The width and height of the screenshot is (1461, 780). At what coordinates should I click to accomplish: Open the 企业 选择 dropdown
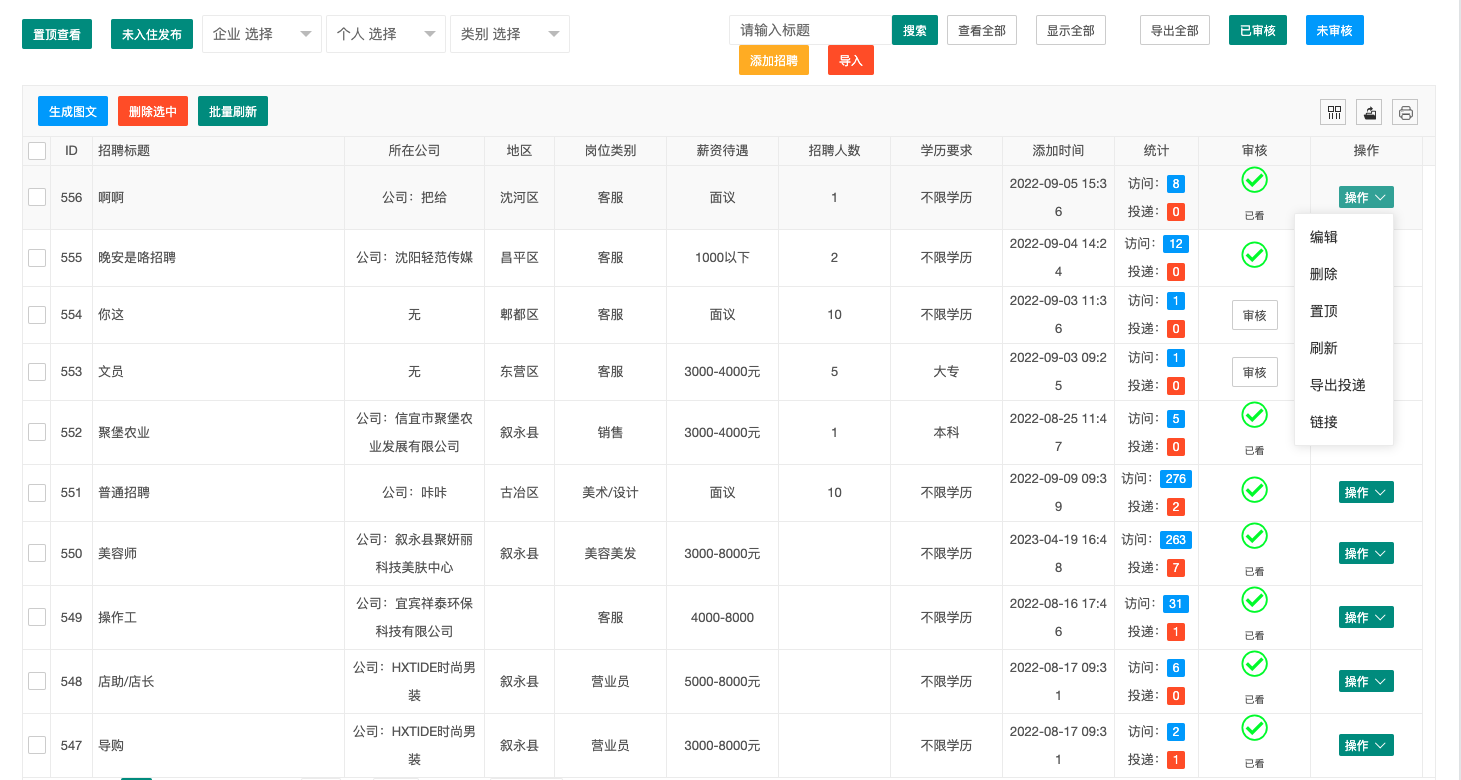tap(262, 34)
